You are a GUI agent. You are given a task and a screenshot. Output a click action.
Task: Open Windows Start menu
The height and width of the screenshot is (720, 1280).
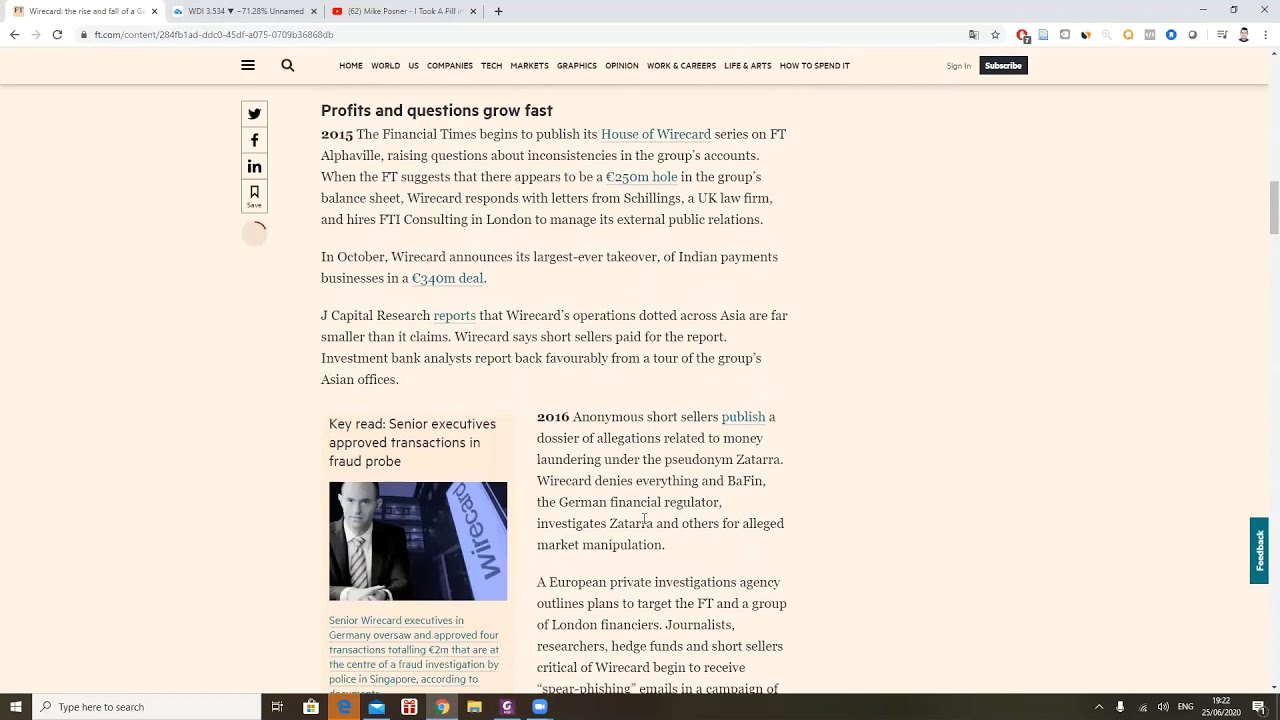click(x=15, y=707)
